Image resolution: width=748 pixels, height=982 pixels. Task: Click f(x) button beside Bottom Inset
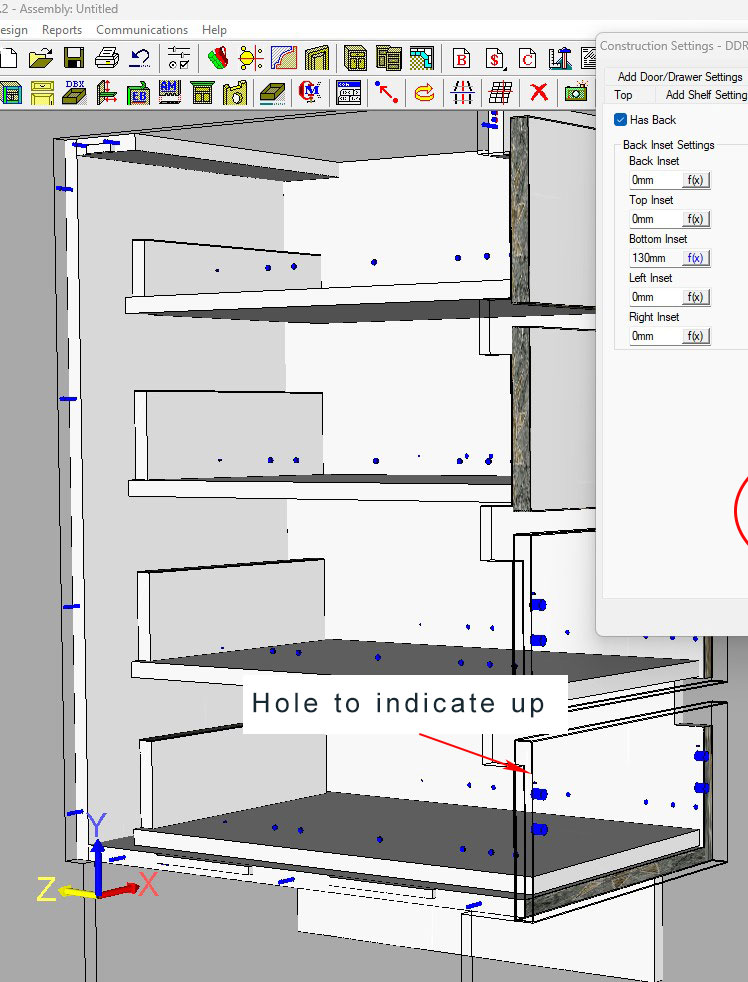pyautogui.click(x=696, y=258)
